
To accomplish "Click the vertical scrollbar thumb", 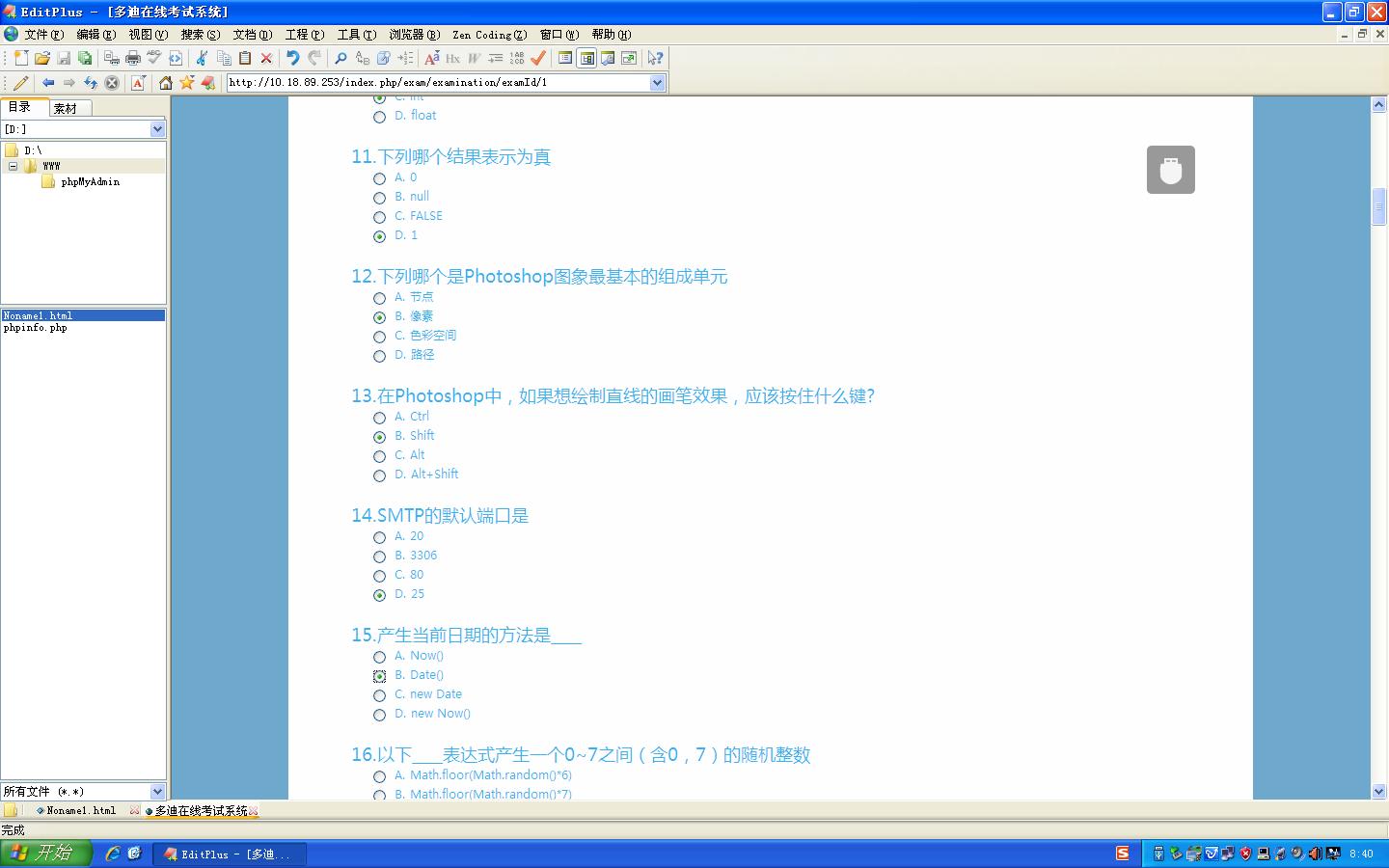I will coord(1379,208).
